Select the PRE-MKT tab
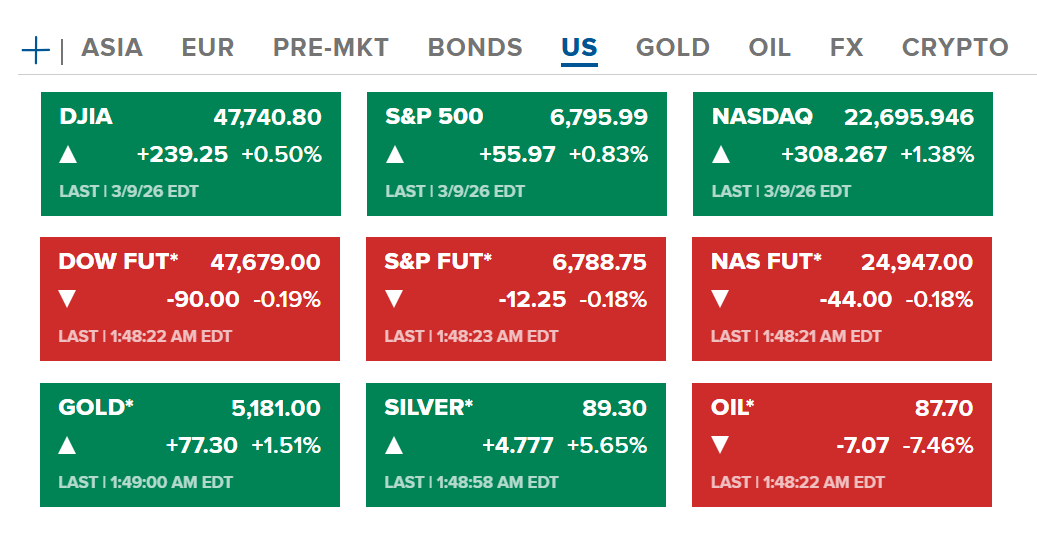The height and width of the screenshot is (535, 1037). (x=331, y=47)
